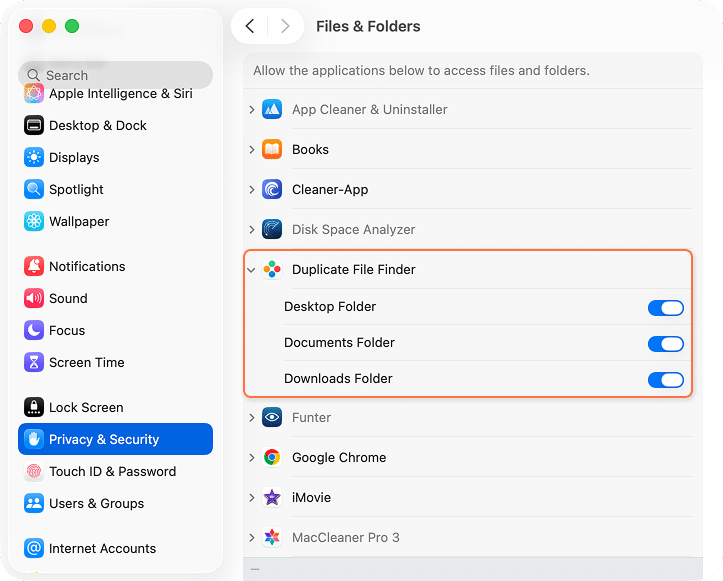Screen dimensions: 723x581
Task: Click the Search field in sidebar
Action: [x=115, y=75]
